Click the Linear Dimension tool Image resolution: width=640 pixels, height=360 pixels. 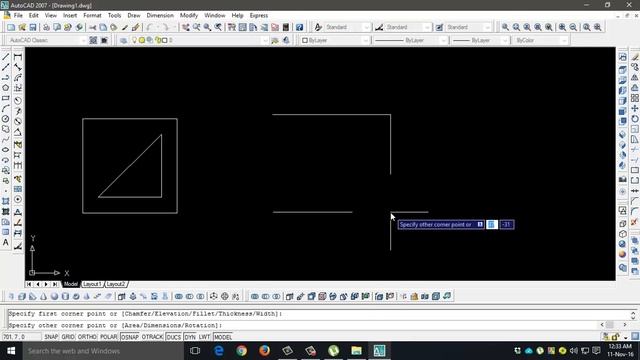point(18,57)
